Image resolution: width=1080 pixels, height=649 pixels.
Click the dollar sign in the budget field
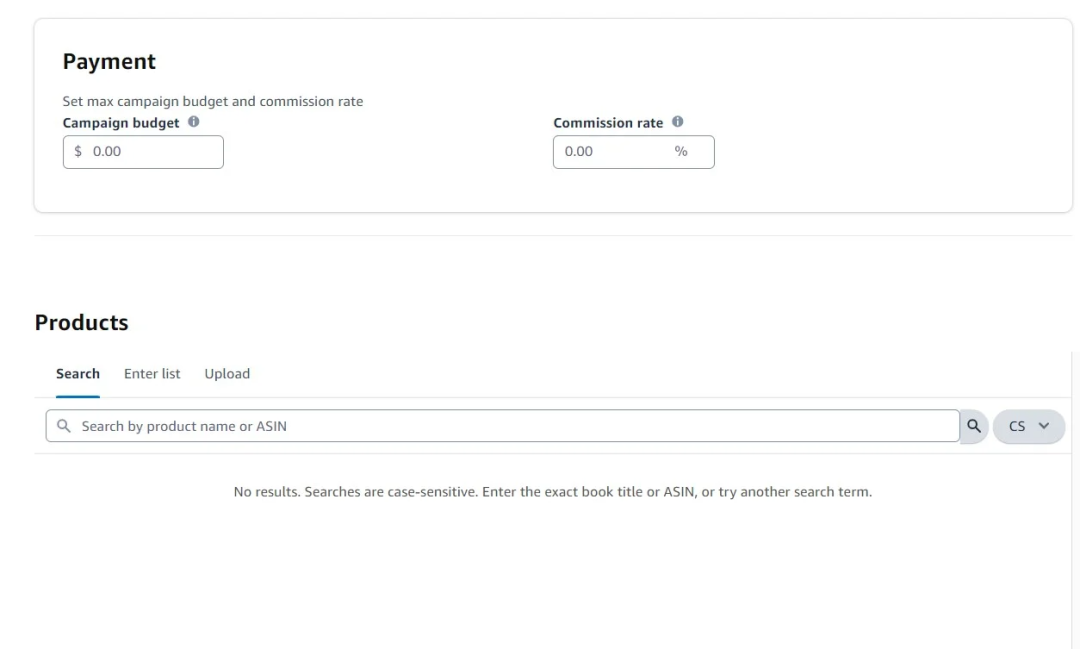(78, 152)
